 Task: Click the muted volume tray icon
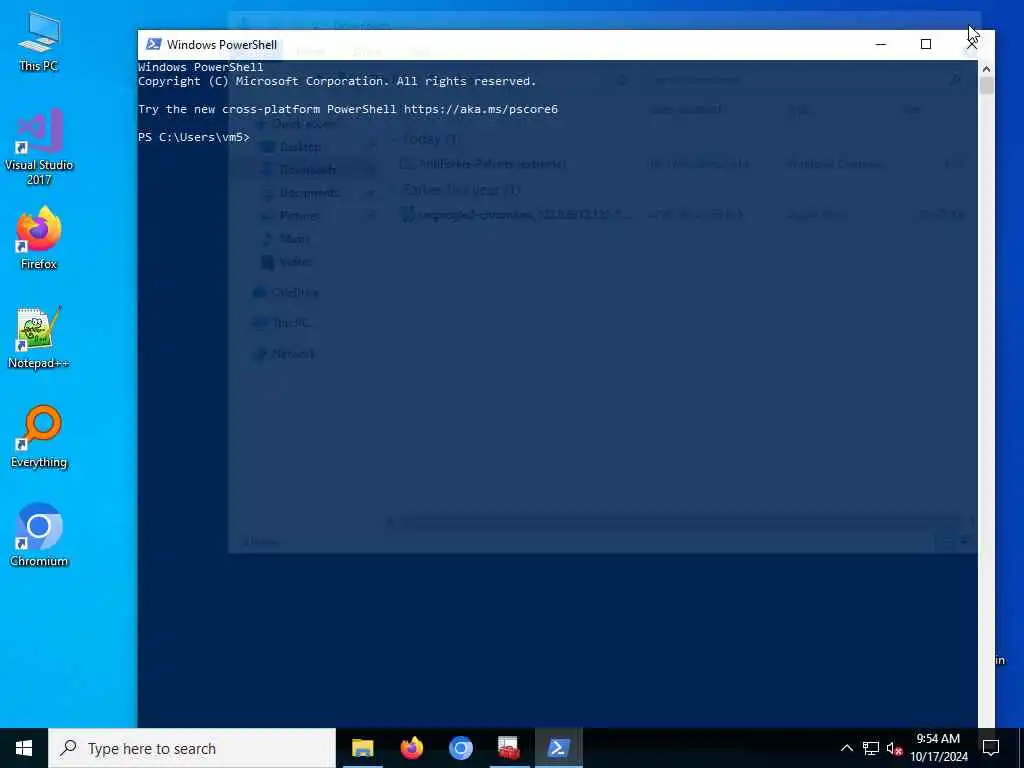click(894, 748)
